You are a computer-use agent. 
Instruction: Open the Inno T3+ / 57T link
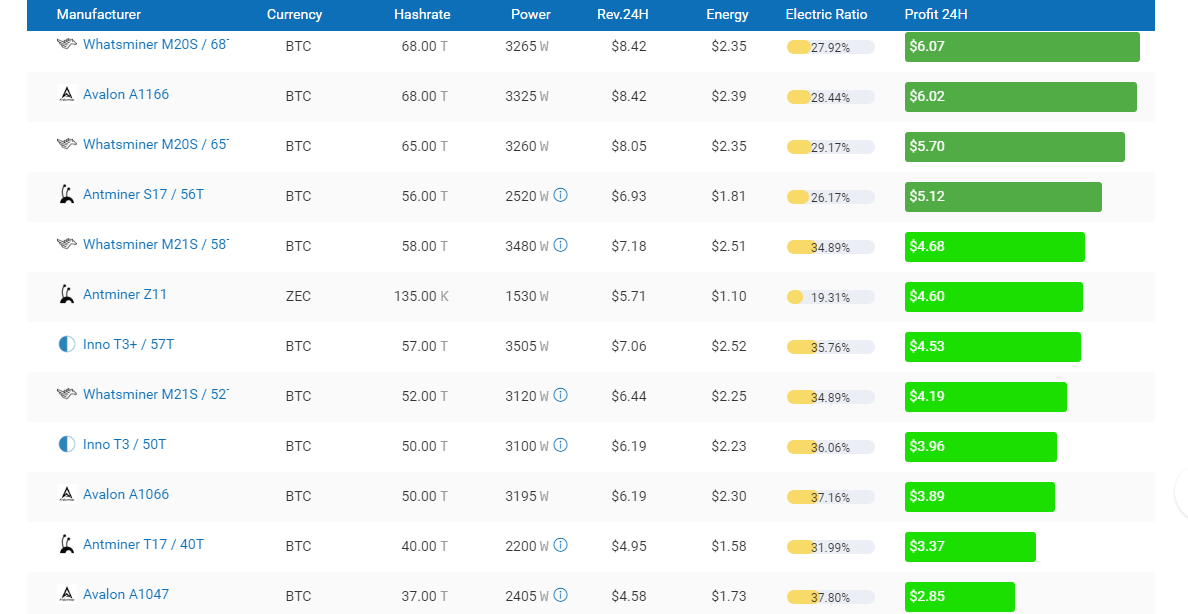point(129,344)
